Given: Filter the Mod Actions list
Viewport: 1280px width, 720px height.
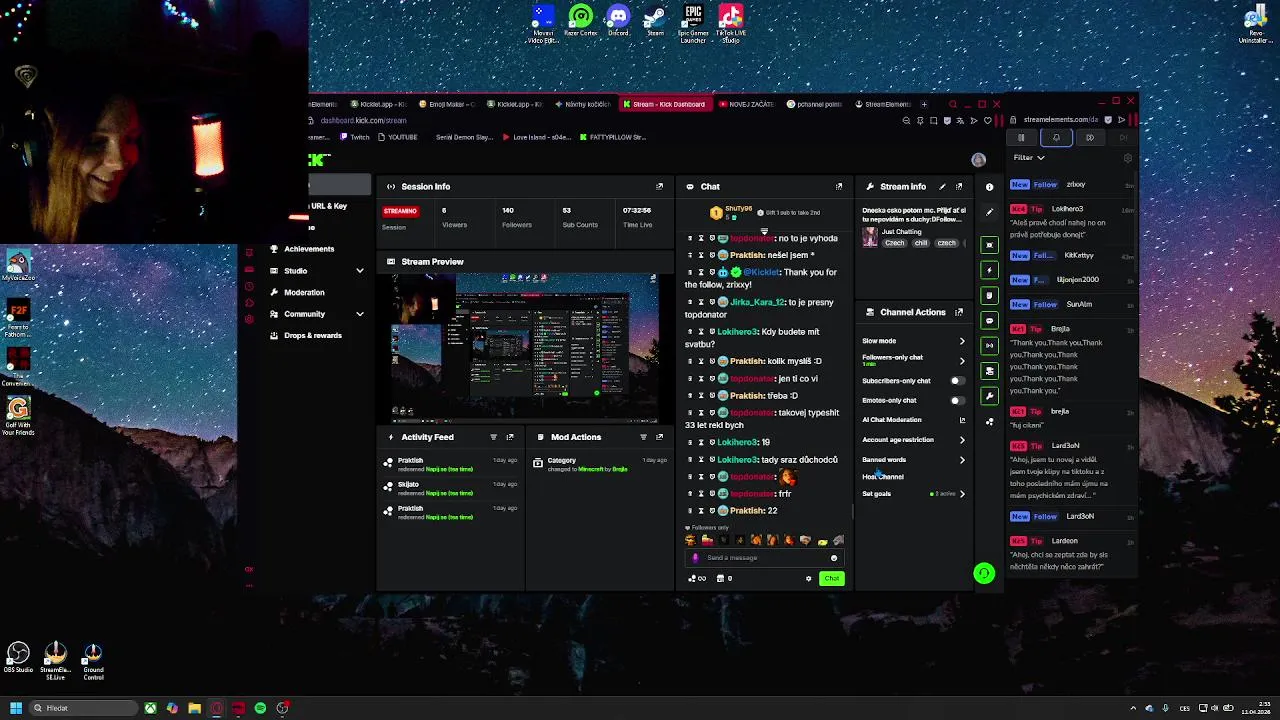Looking at the screenshot, I should point(643,437).
